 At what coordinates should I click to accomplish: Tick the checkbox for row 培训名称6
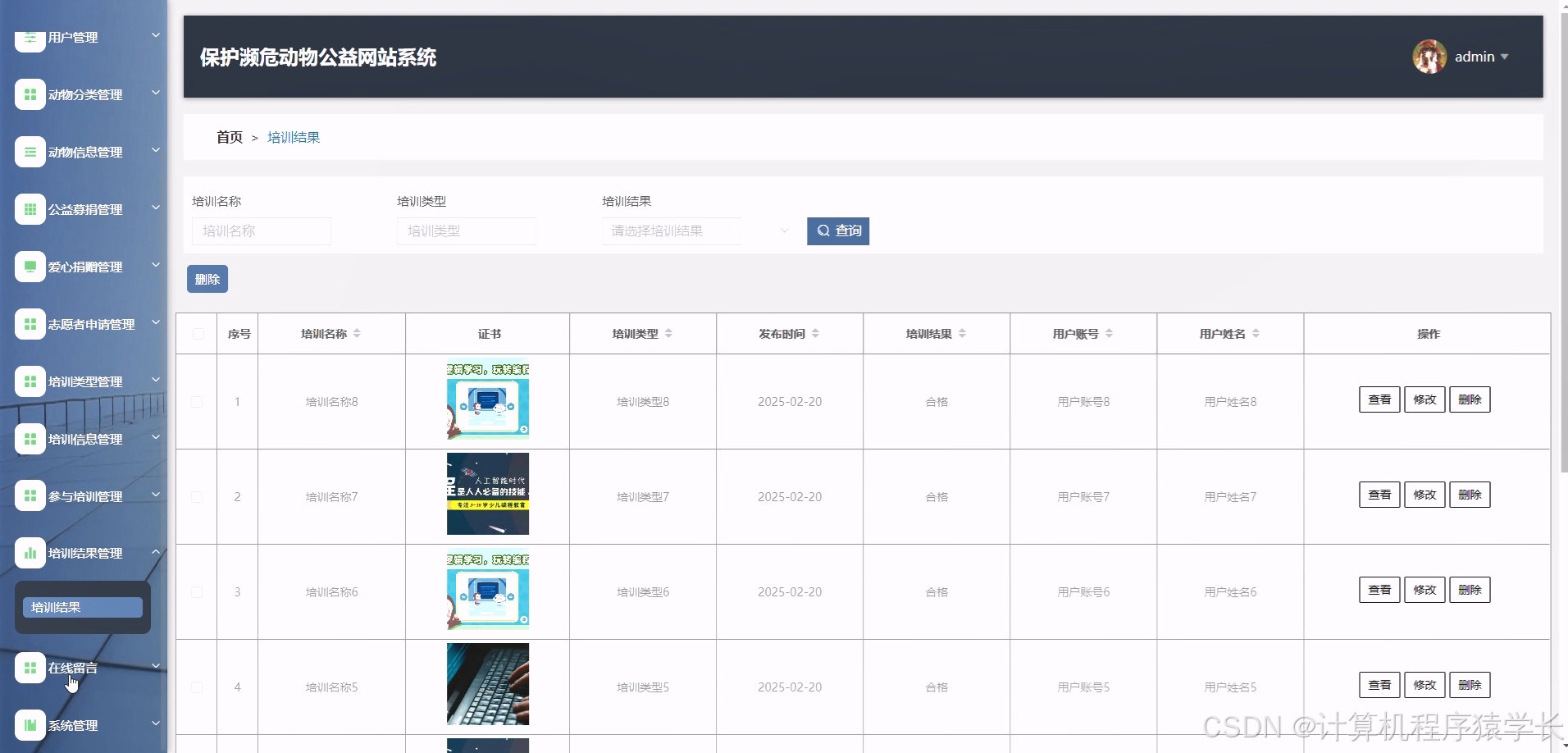pos(197,592)
